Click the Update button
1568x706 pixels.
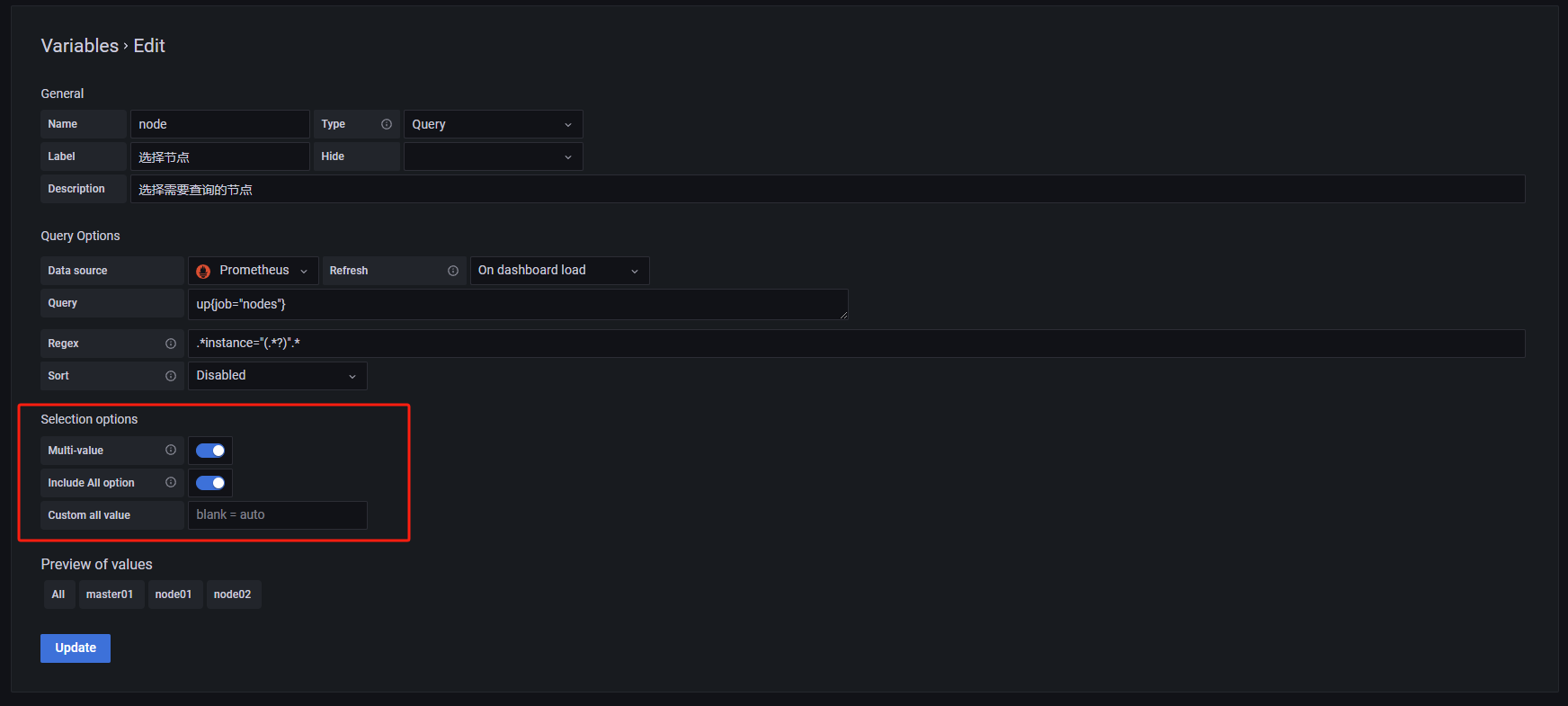pyautogui.click(x=76, y=648)
